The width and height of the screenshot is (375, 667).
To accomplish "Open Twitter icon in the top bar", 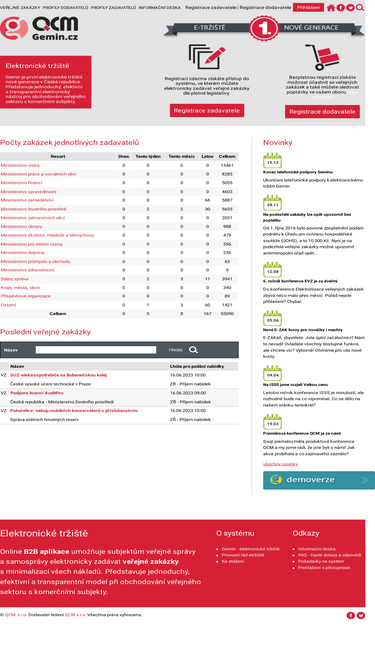I will tap(350, 7).
